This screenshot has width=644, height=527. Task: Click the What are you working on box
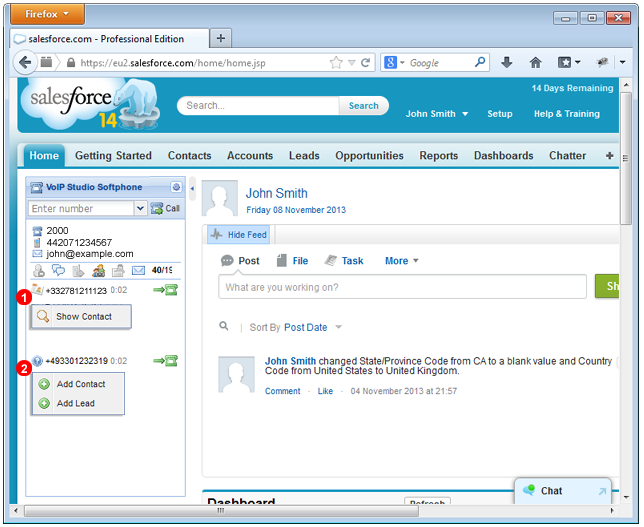(402, 287)
